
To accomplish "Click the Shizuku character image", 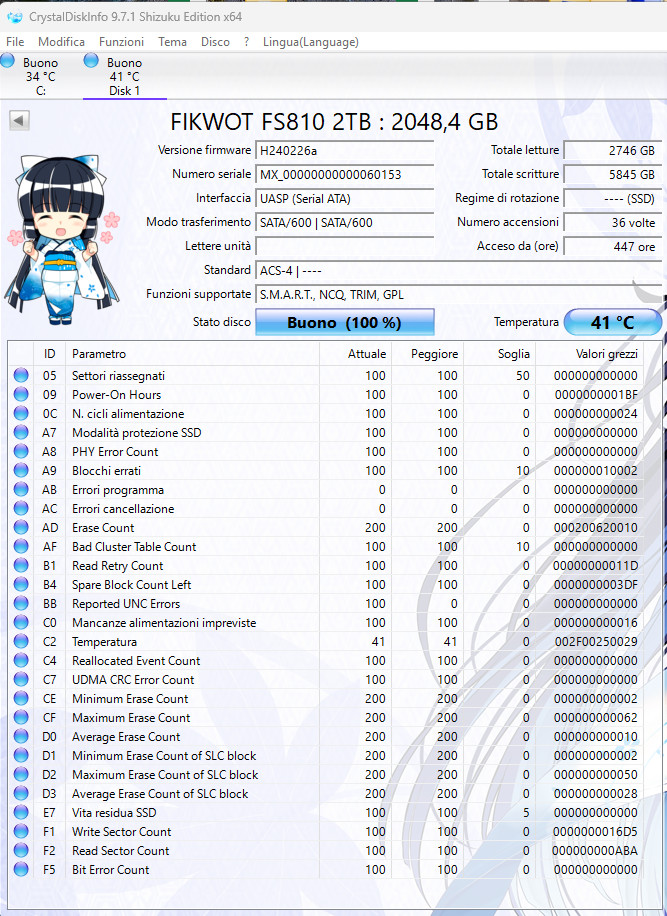I will pos(63,239).
